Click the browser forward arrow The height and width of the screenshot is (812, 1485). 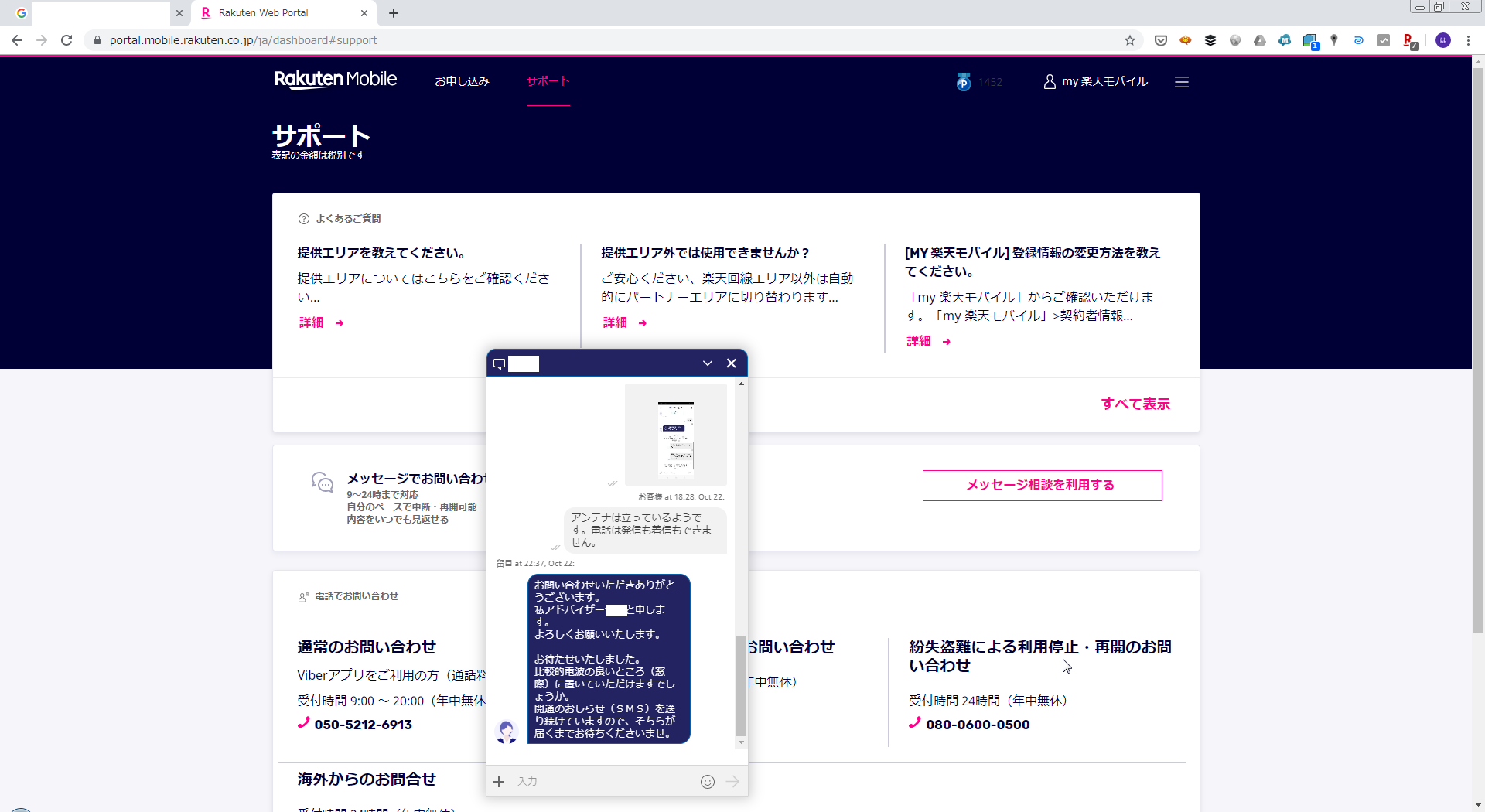[42, 40]
